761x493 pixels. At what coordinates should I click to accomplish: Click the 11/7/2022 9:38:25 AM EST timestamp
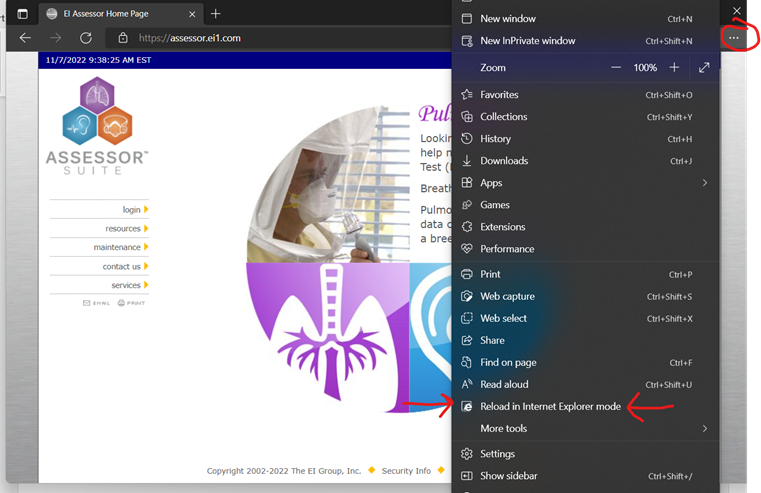99,60
